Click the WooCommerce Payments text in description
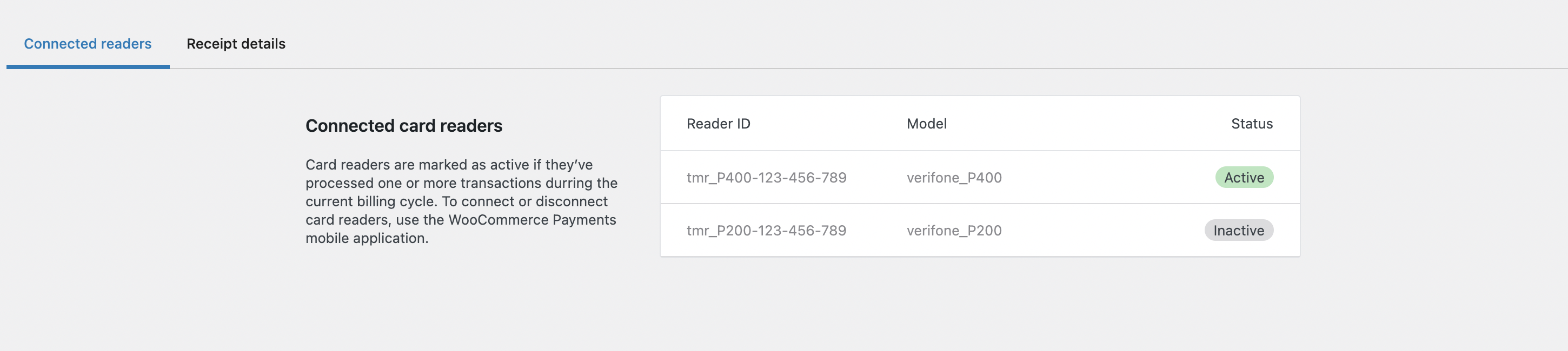The height and width of the screenshot is (351, 1568). (532, 220)
